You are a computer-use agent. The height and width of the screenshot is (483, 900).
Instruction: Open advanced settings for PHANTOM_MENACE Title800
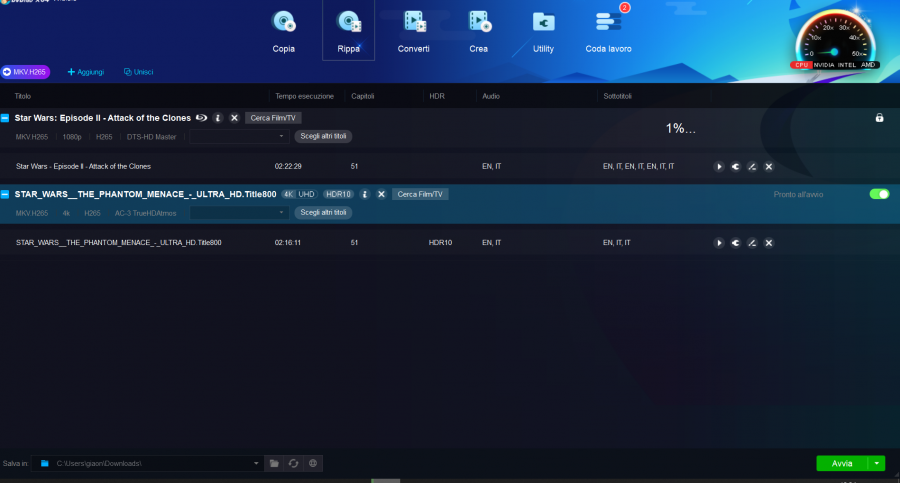click(x=735, y=243)
